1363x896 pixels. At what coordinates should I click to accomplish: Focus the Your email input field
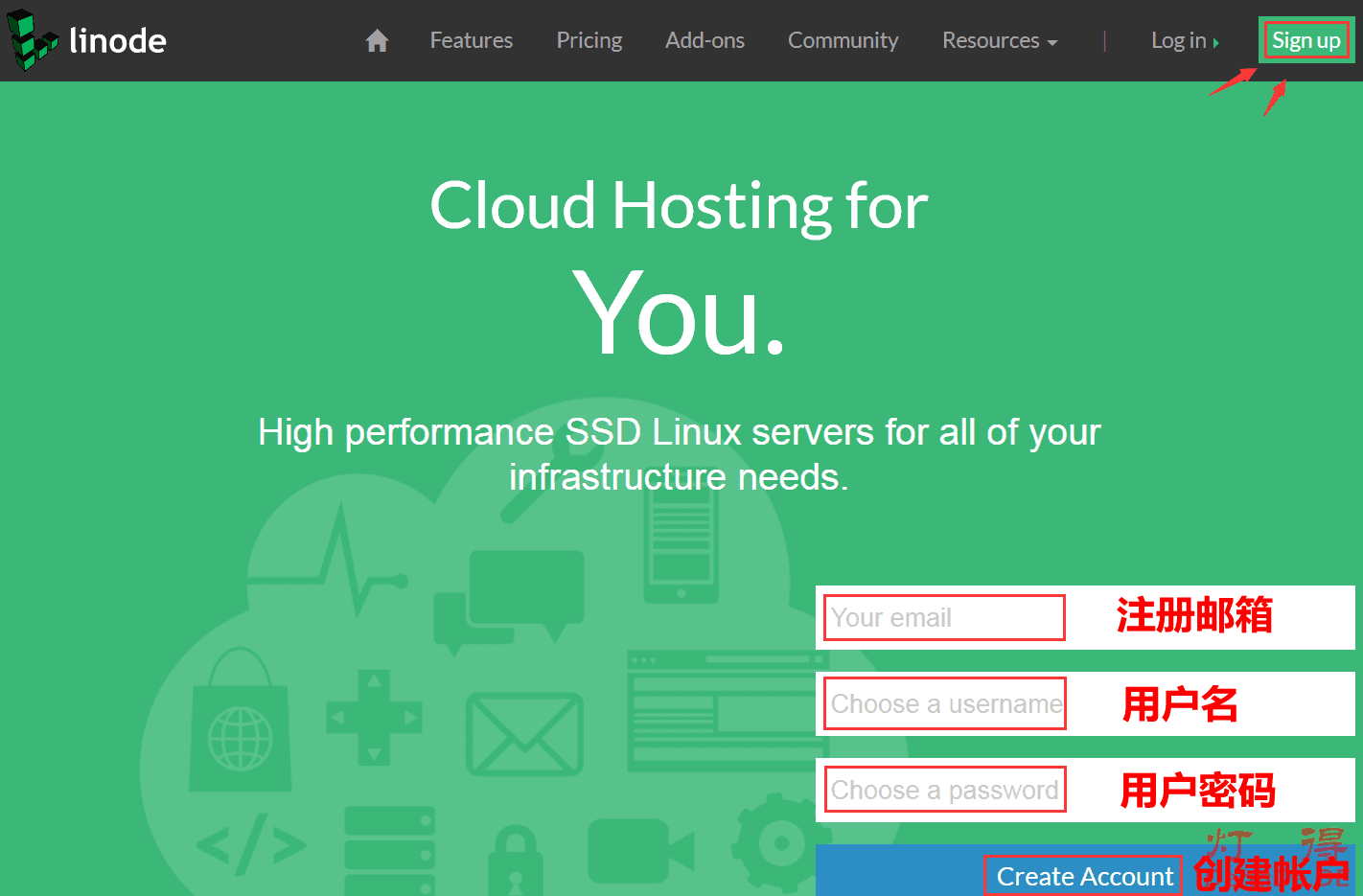pos(944,618)
